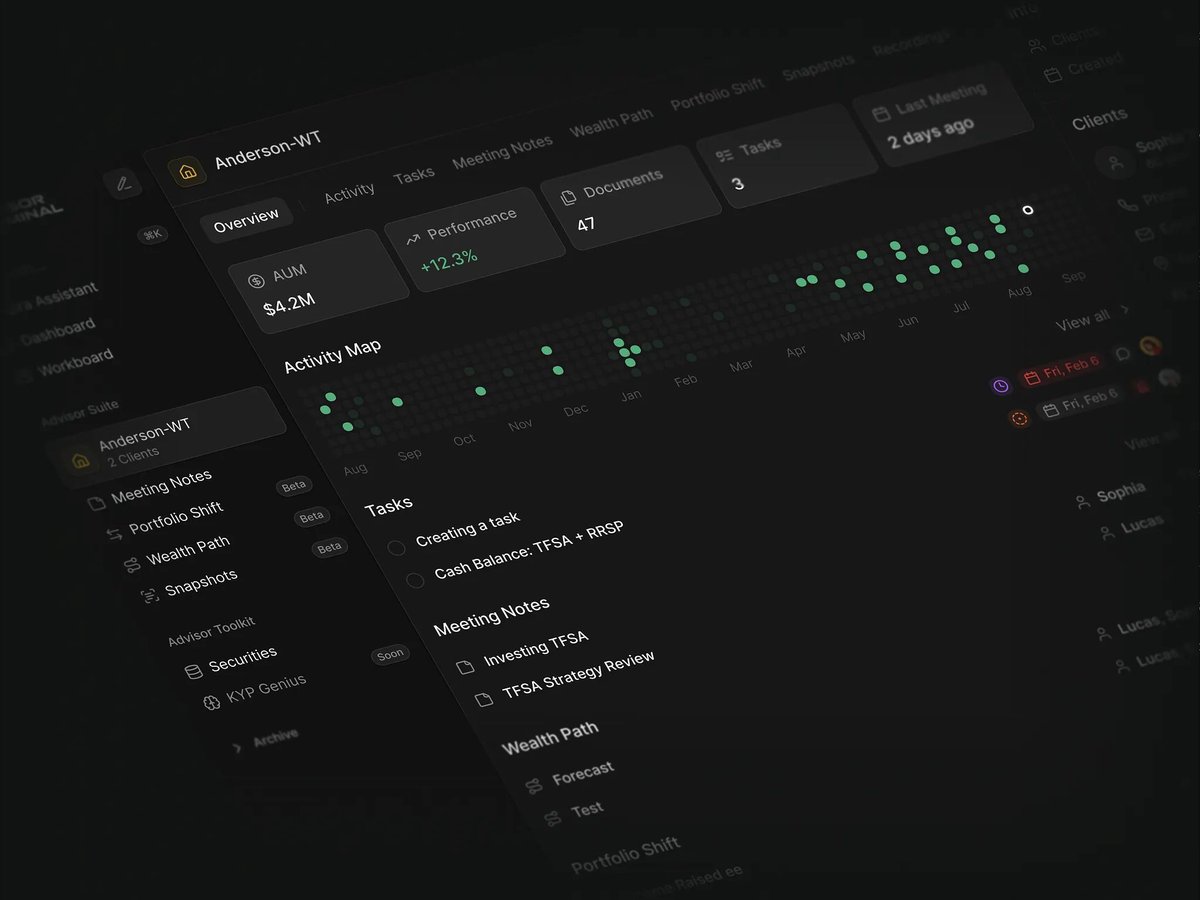Click chevron arrow next to View all
1200x900 pixels.
click(1125, 310)
